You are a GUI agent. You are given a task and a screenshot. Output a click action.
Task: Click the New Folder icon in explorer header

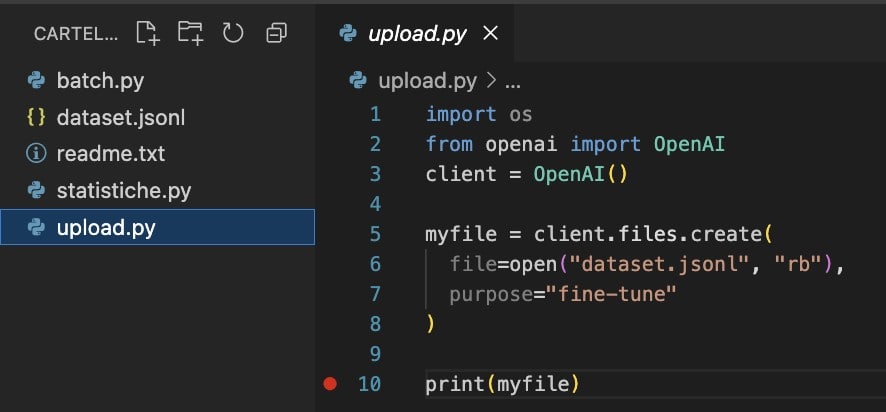pos(190,33)
